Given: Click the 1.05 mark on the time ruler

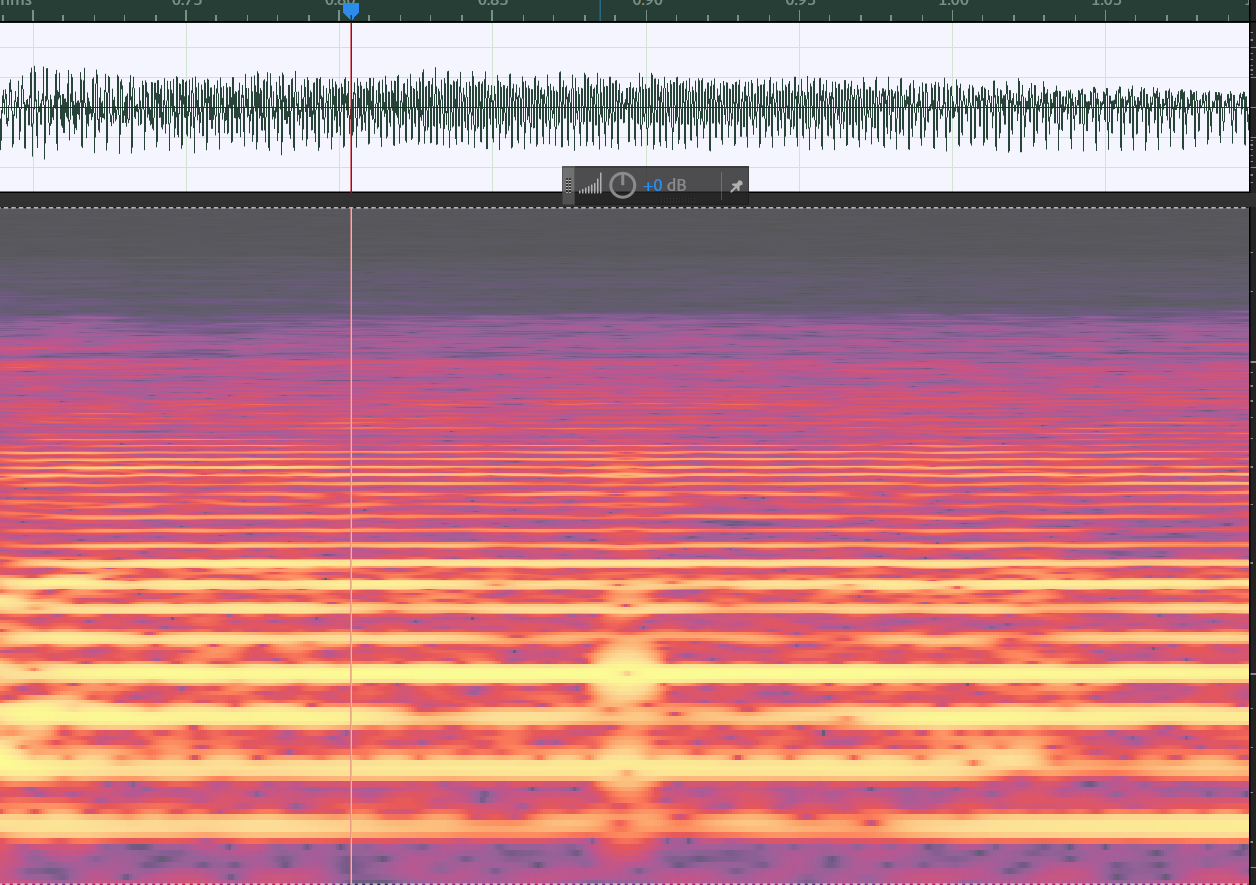Looking at the screenshot, I should point(1106,4).
